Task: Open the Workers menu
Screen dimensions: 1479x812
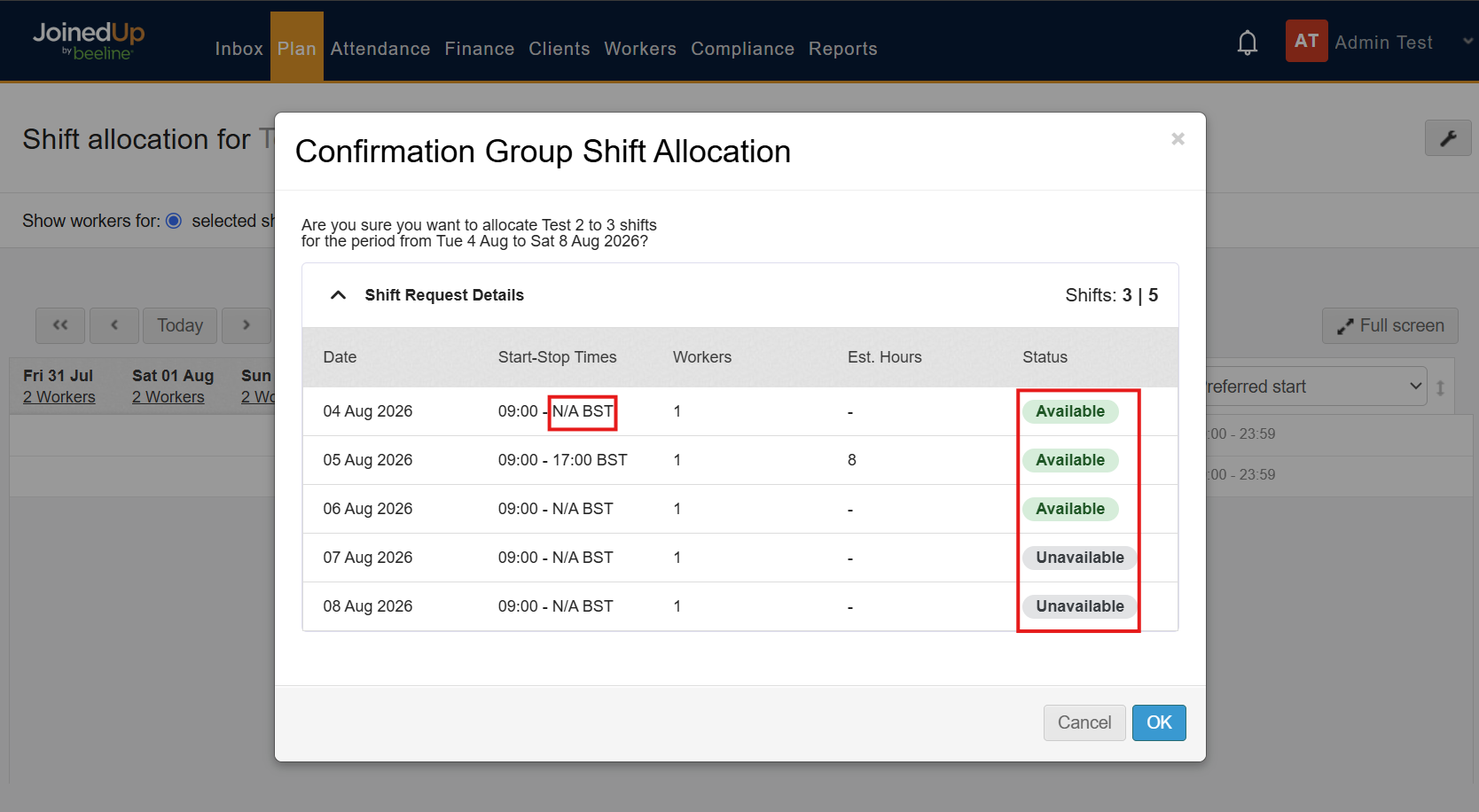Action: coord(640,49)
